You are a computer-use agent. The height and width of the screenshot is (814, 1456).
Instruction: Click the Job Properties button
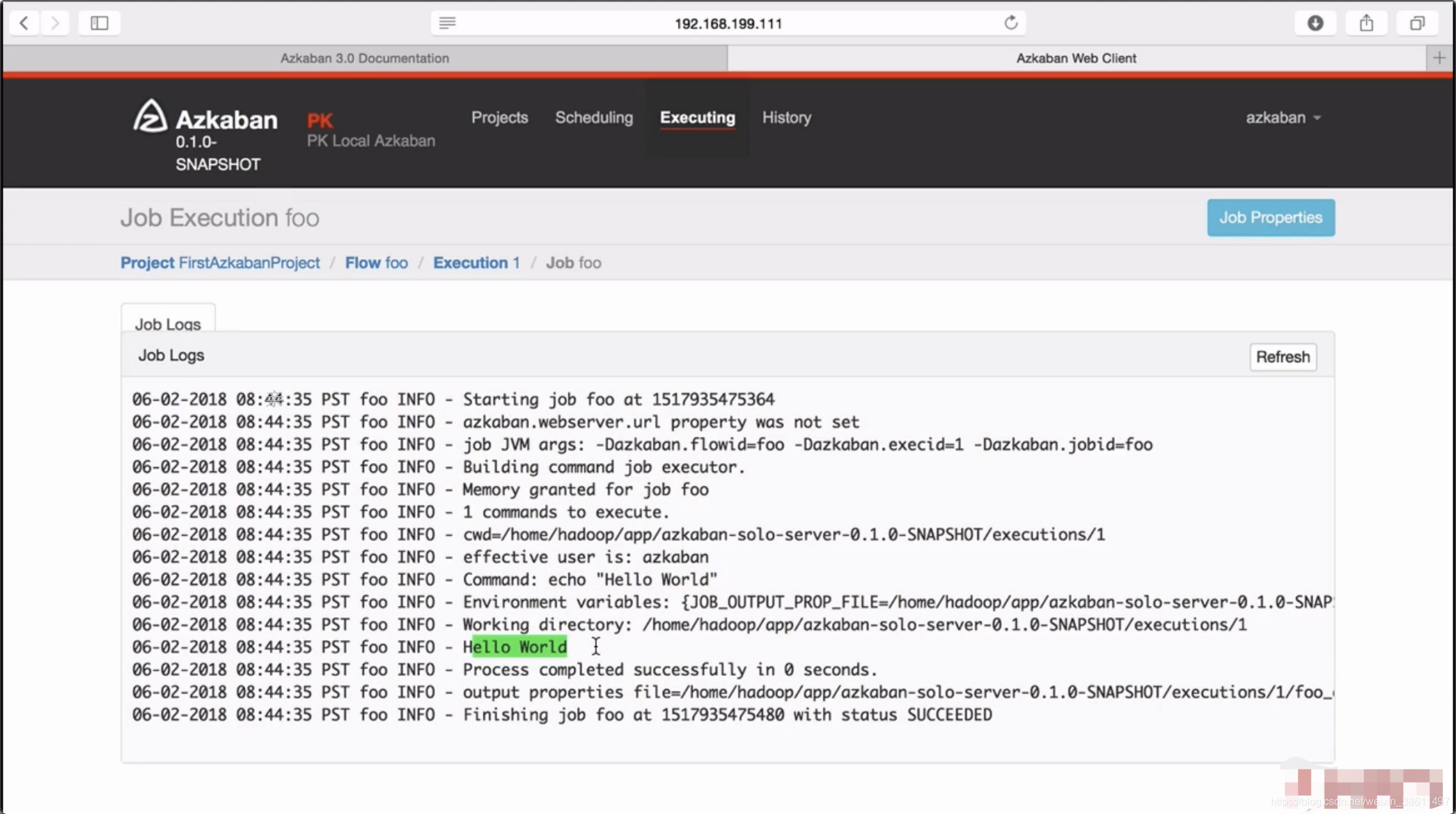pos(1270,217)
